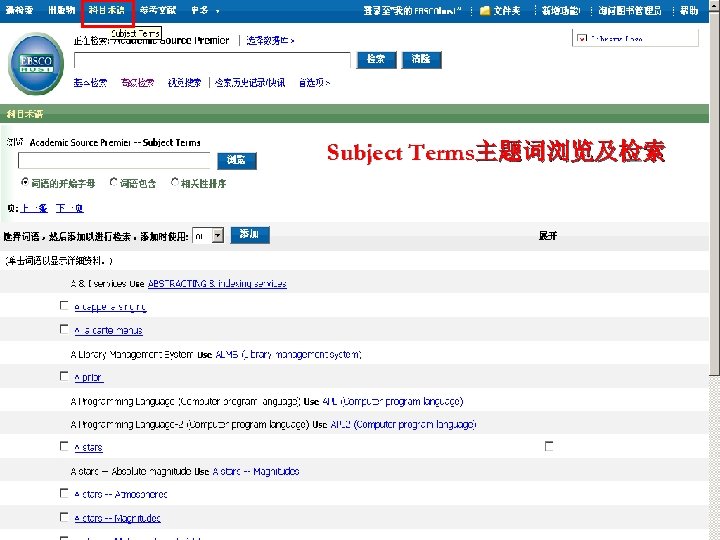Image resolution: width=720 pixels, height=540 pixels.
Task: Open APL2 (Computer program language) link
Action: (x=403, y=425)
